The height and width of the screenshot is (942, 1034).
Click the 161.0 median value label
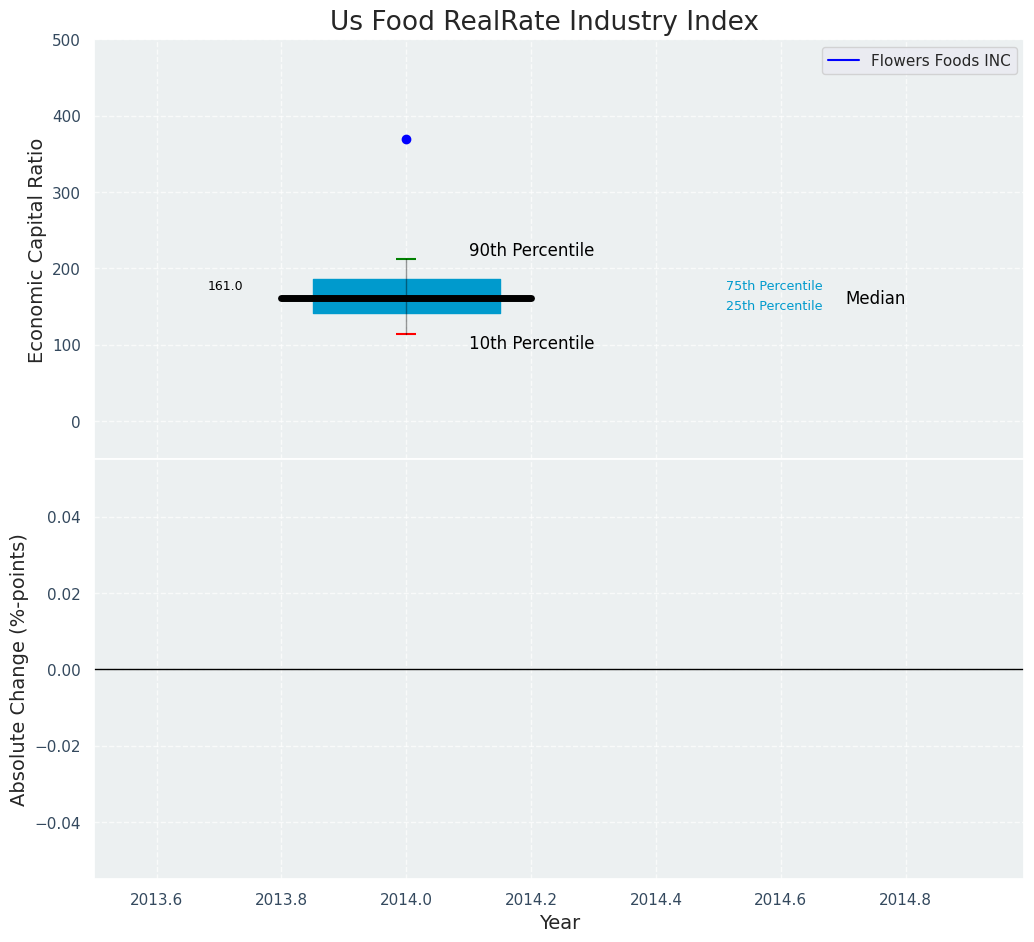(x=225, y=286)
